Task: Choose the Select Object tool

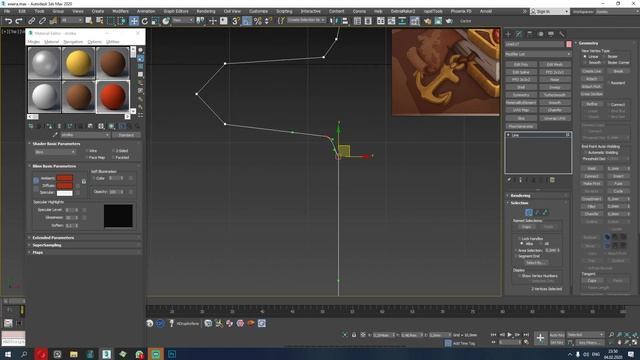Action: click(89, 20)
